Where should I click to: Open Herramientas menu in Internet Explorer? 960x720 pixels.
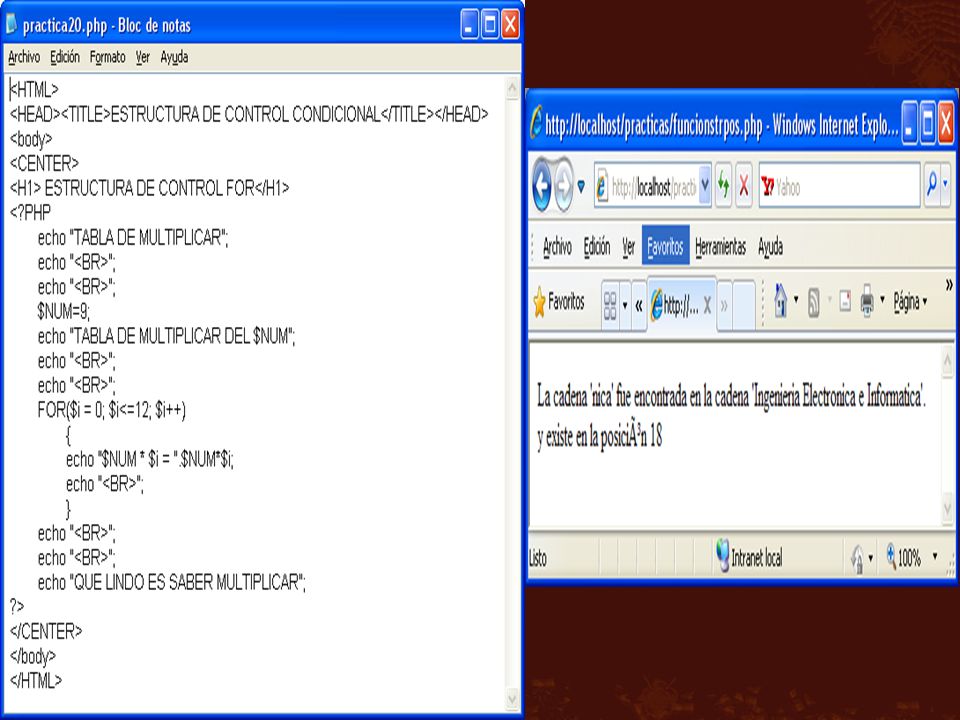[721, 247]
